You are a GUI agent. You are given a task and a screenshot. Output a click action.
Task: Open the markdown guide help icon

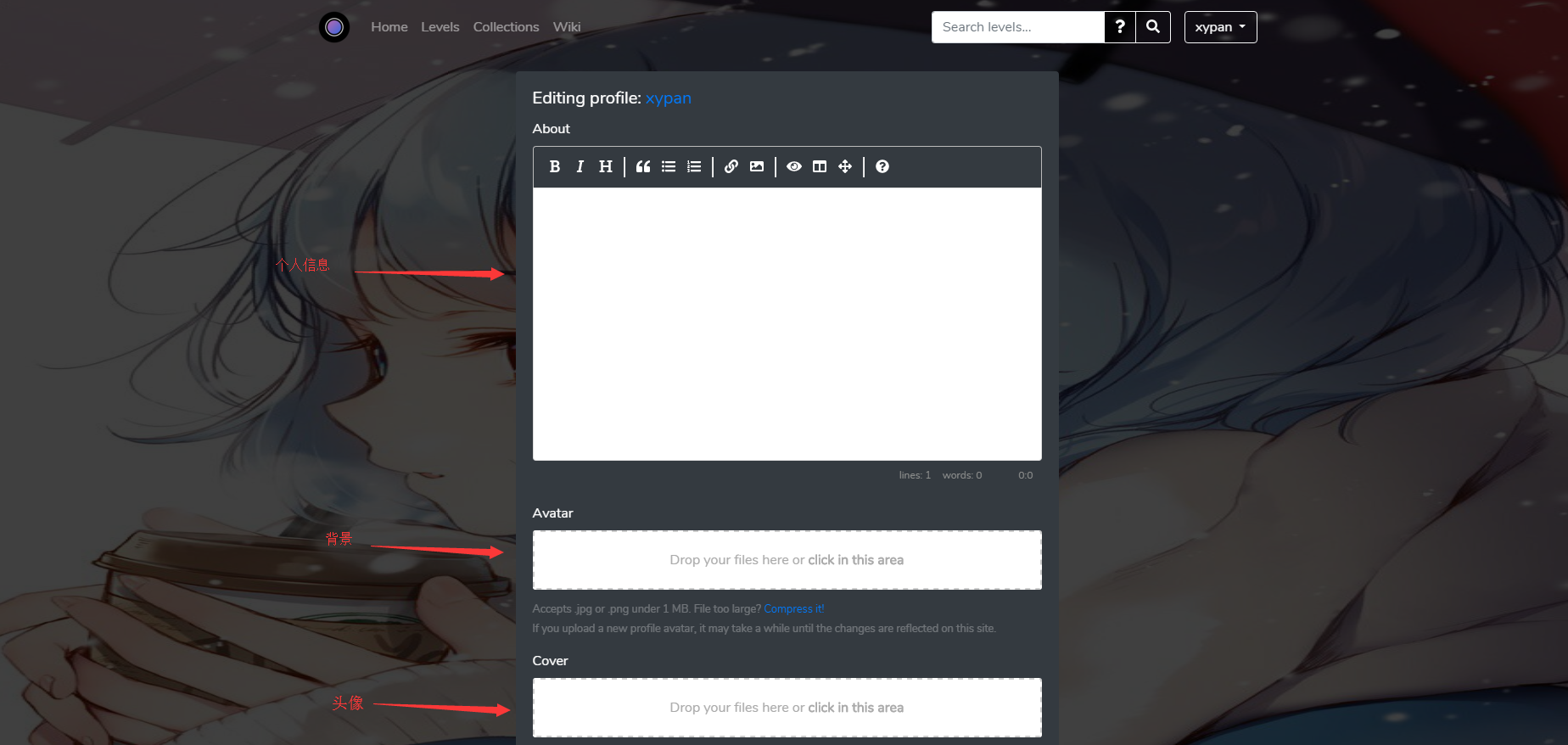pyautogui.click(x=882, y=166)
